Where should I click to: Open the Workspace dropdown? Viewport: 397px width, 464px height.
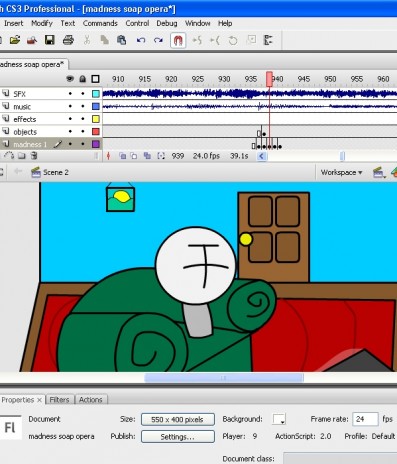pyautogui.click(x=341, y=173)
